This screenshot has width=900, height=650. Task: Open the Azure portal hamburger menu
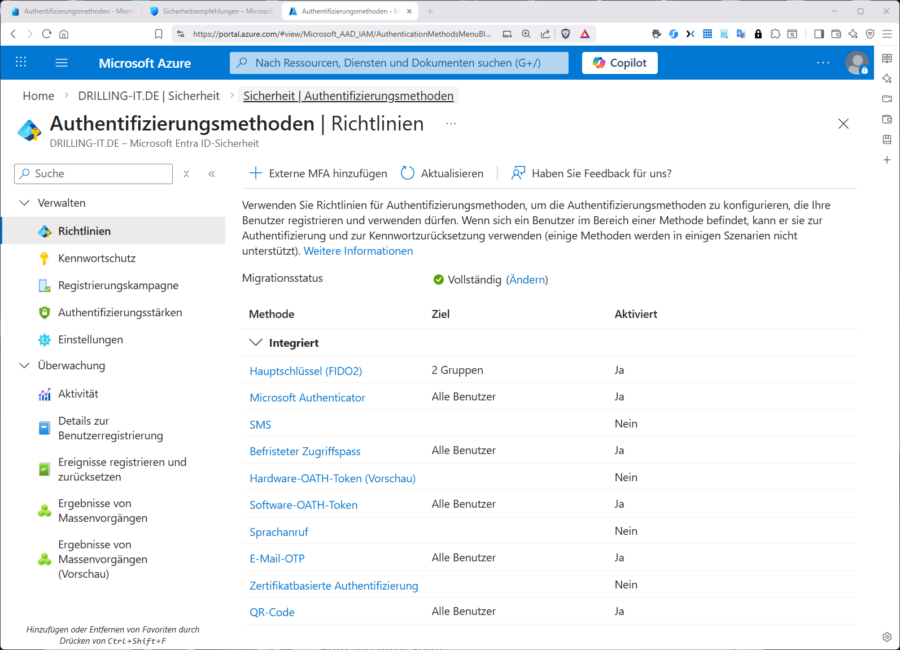coord(61,62)
